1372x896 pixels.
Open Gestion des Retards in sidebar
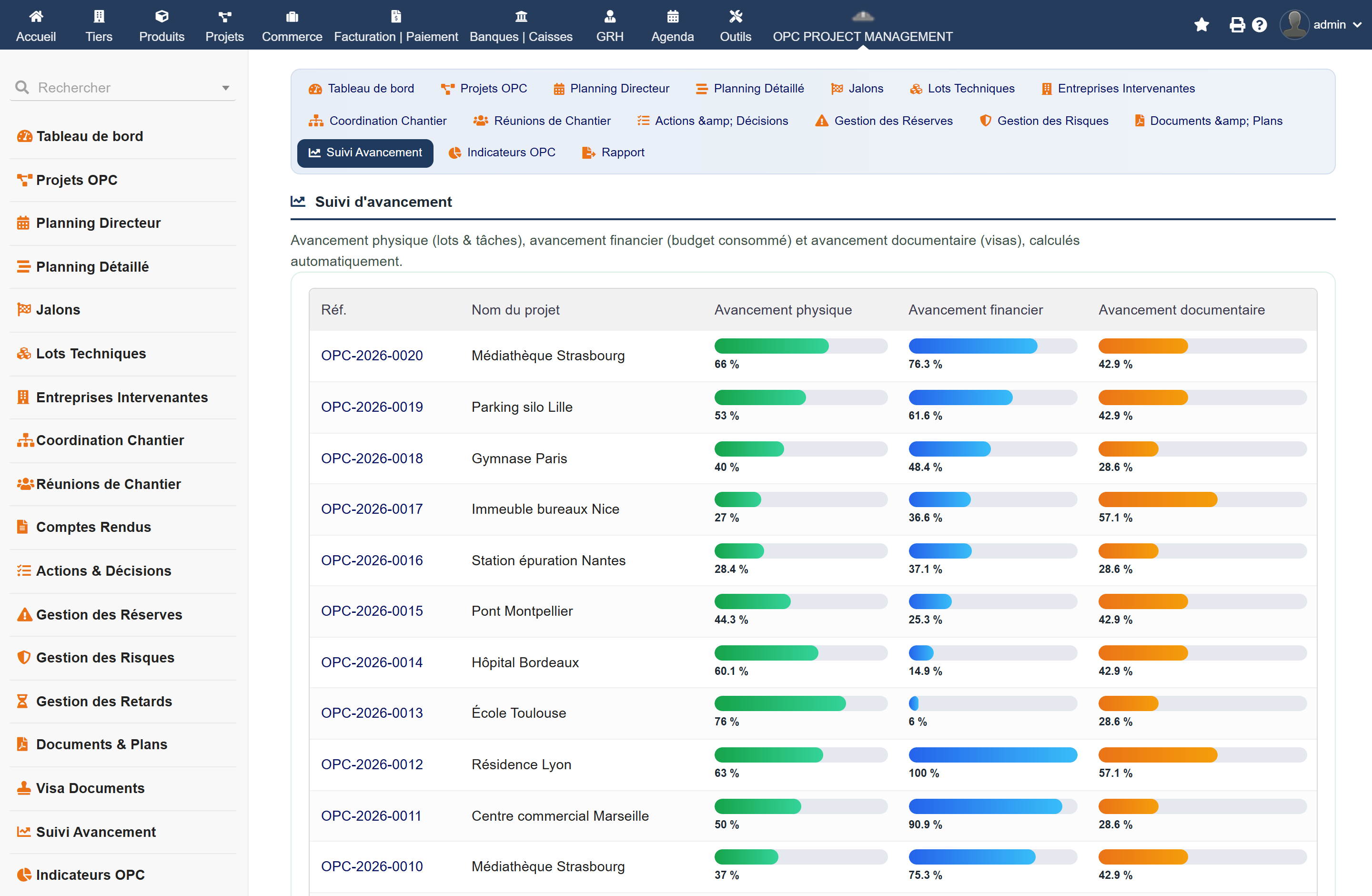[104, 701]
